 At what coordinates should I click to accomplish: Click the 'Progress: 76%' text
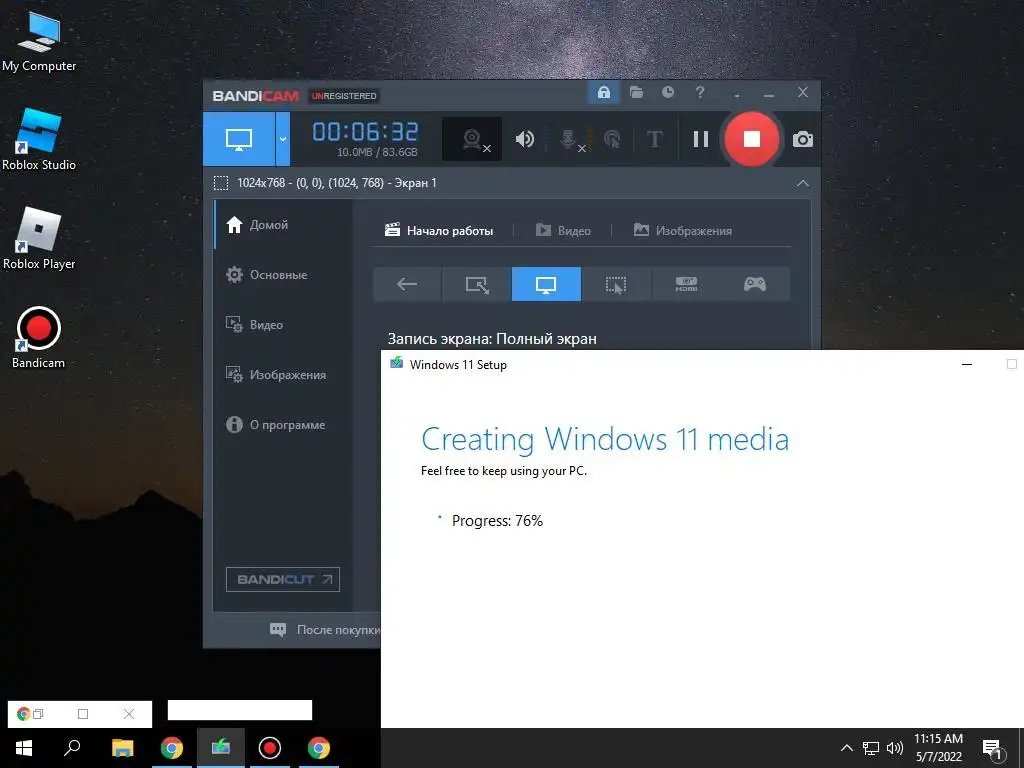(497, 521)
